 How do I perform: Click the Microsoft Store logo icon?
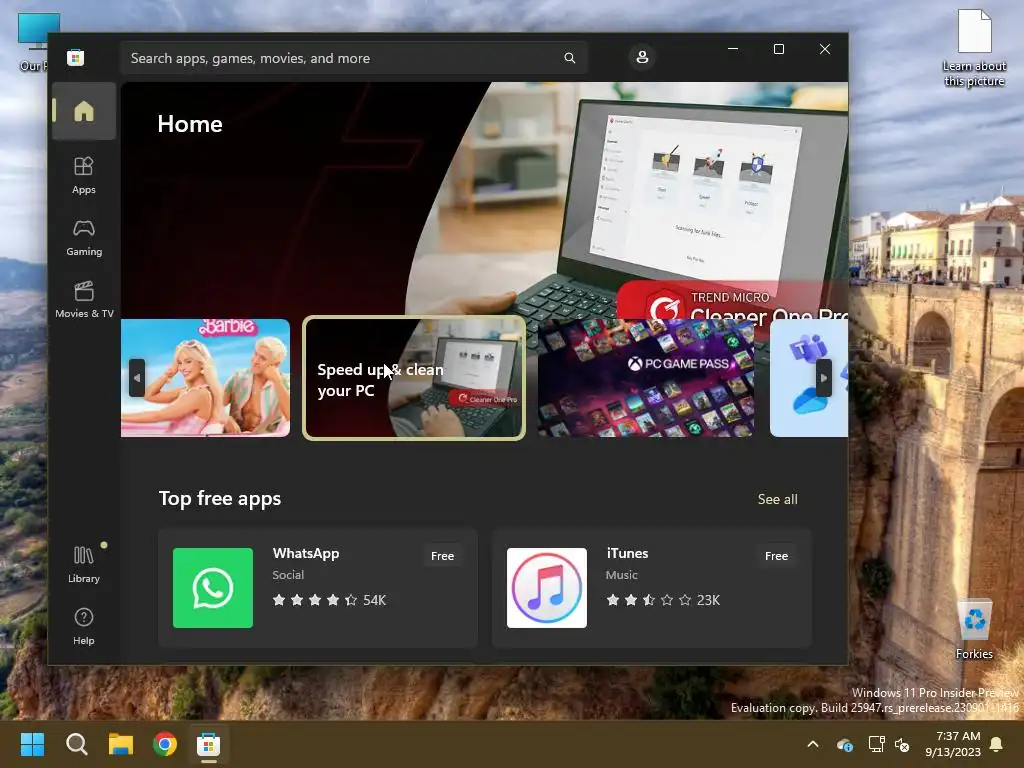coord(76,57)
